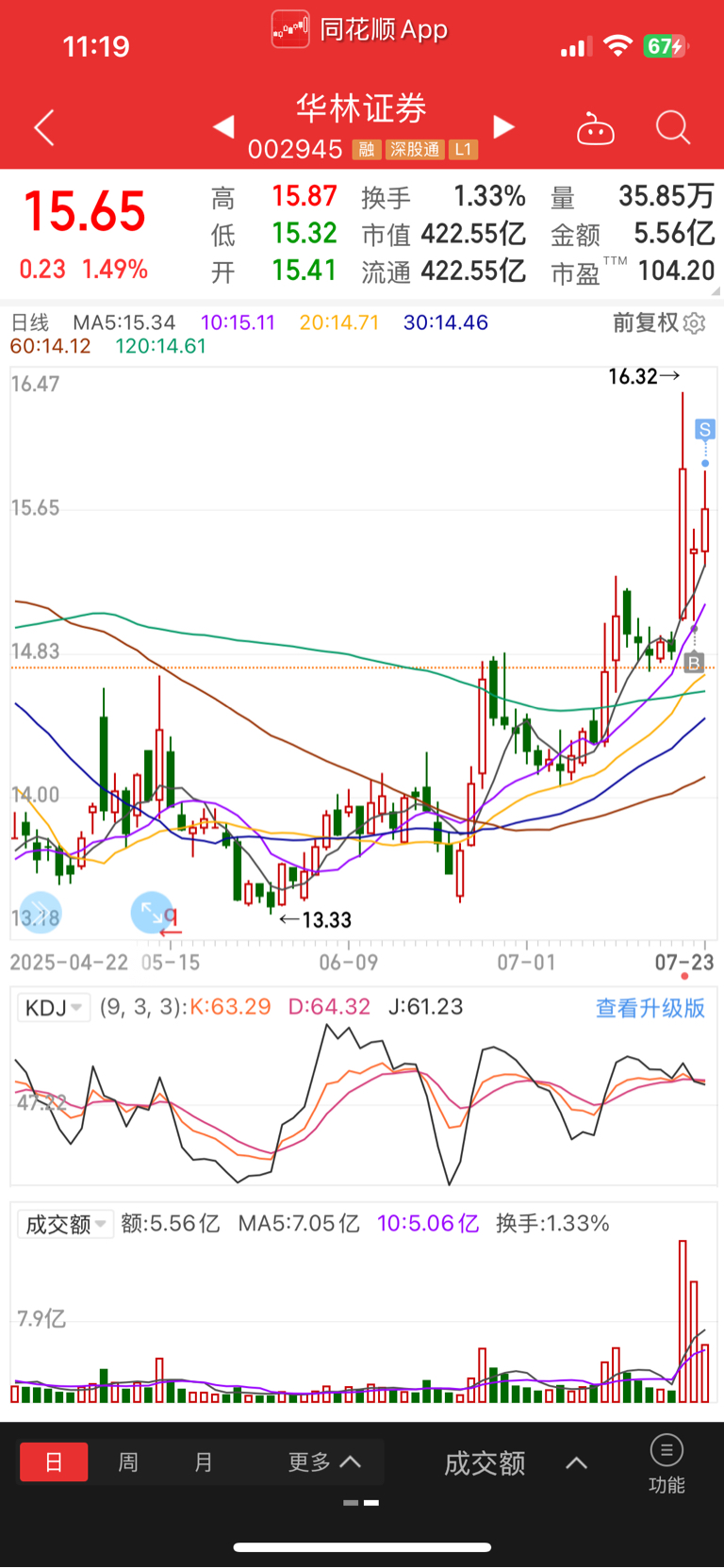724x1568 pixels.
Task: Select the 日 daily period tab
Action: 54,1462
